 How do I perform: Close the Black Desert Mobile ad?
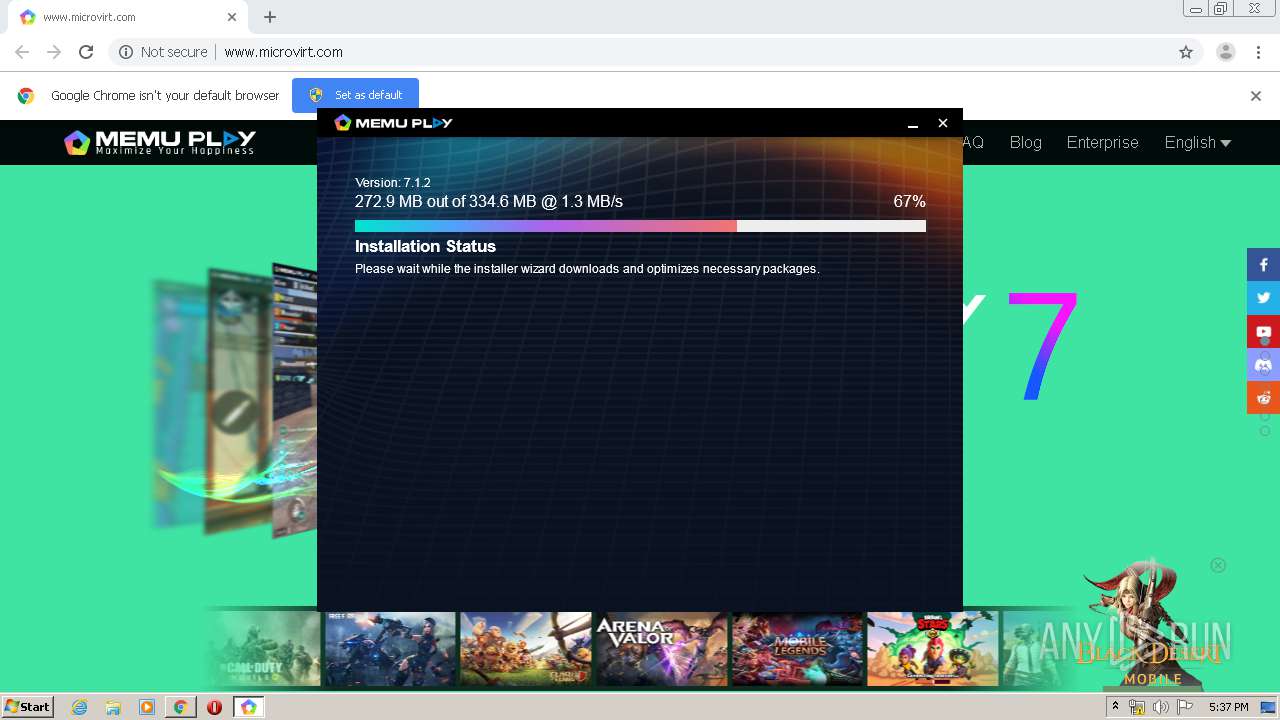coord(1218,565)
